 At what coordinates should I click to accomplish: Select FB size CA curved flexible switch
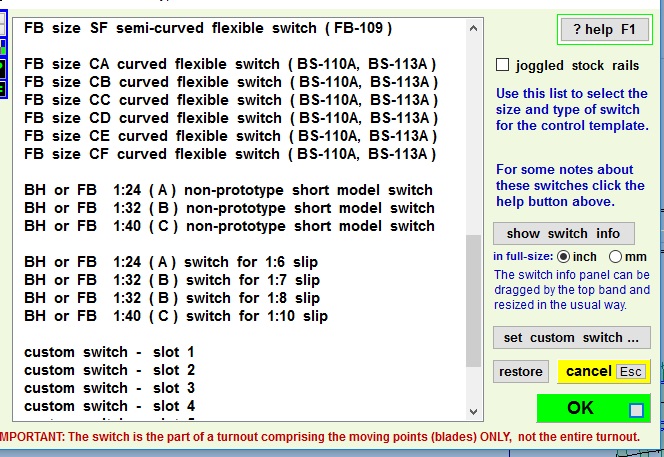coord(230,64)
